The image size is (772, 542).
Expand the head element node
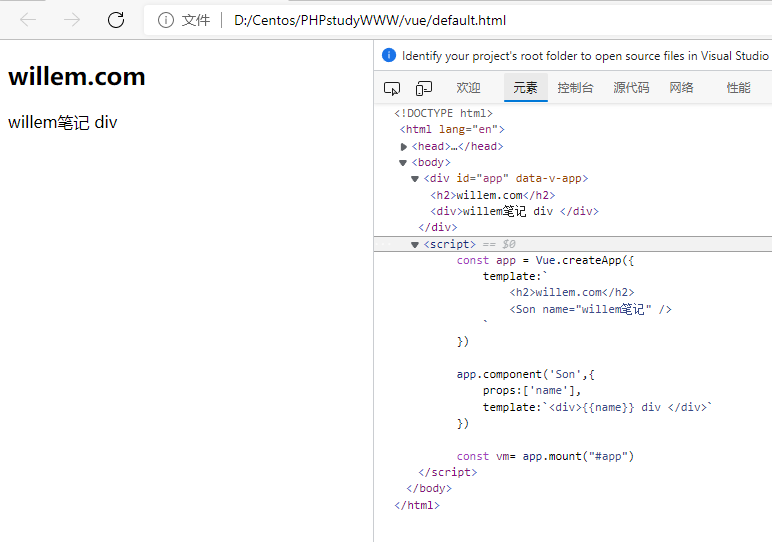click(x=403, y=147)
